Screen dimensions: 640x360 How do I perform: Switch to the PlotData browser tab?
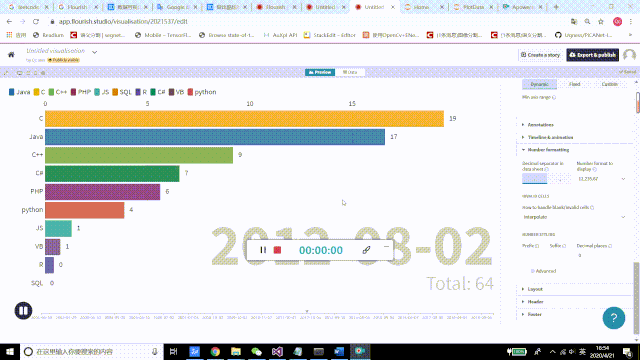[x=473, y=7]
